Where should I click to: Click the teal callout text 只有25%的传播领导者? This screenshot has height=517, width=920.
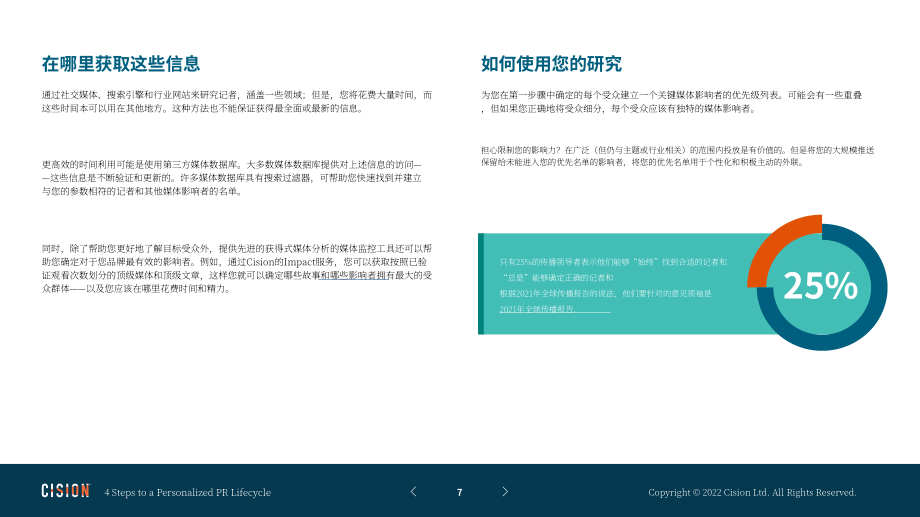613,285
